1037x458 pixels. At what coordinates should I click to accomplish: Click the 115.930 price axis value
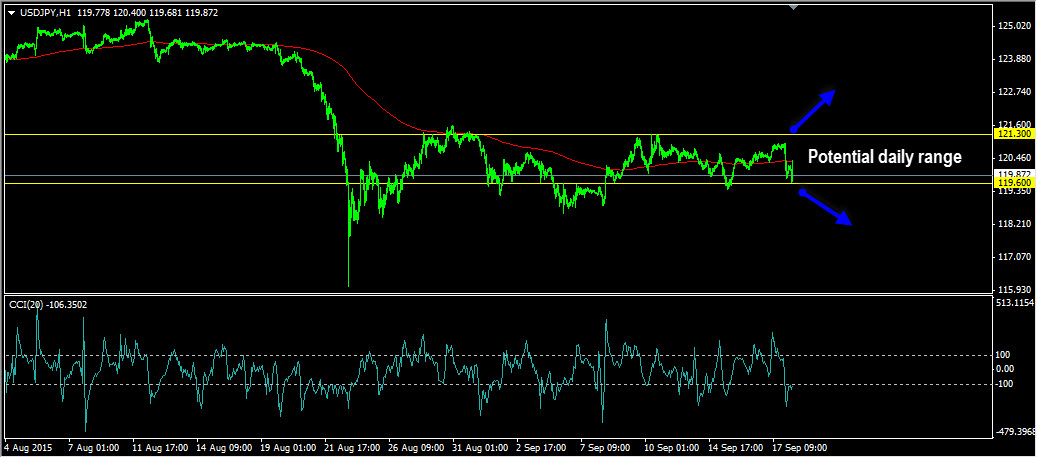click(1015, 289)
